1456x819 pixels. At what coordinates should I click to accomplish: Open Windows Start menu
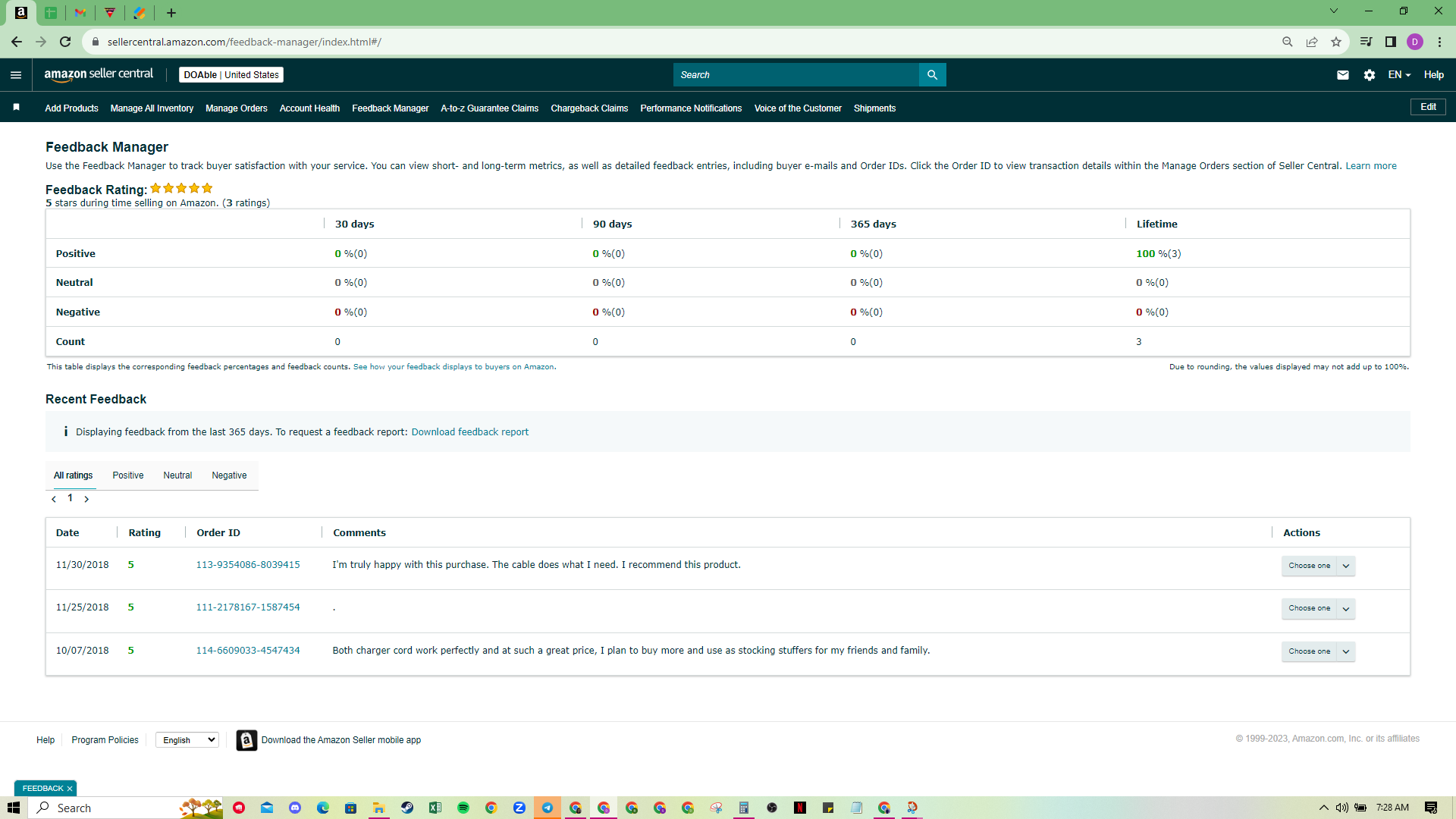click(x=14, y=808)
